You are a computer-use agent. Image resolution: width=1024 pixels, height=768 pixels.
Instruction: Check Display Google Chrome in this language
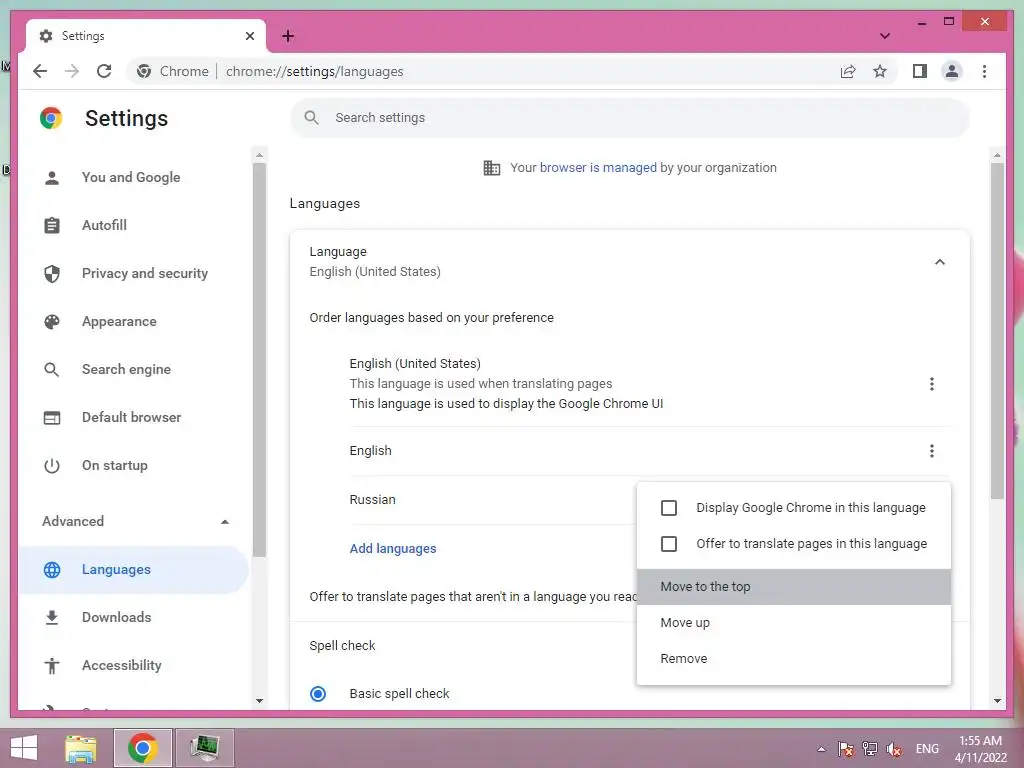[669, 507]
